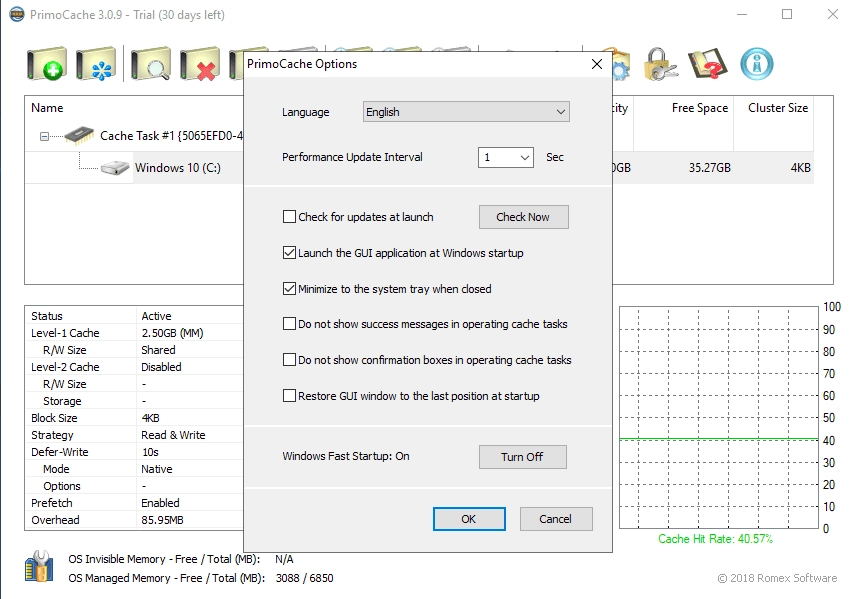The width and height of the screenshot is (856, 599).
Task: Click the drive icon of Windows 10 (C:)
Action: tap(115, 167)
